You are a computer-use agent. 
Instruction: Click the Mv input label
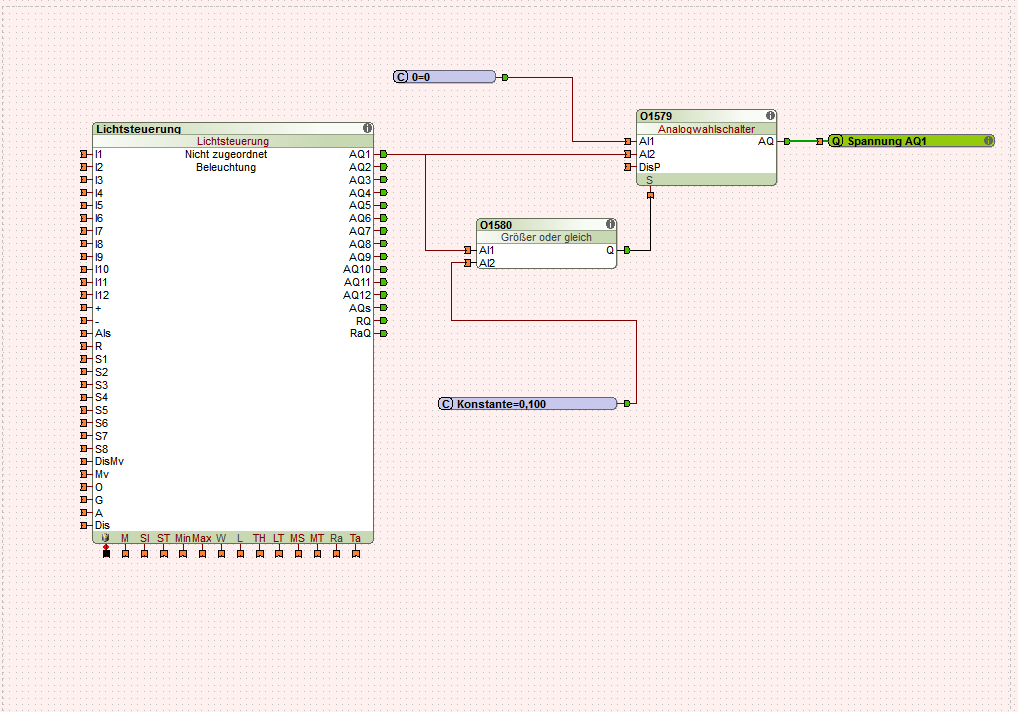coord(102,474)
